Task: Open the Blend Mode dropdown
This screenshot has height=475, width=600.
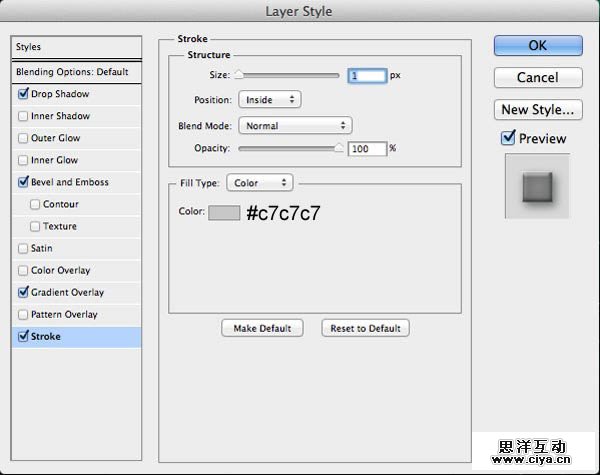Action: pos(295,126)
